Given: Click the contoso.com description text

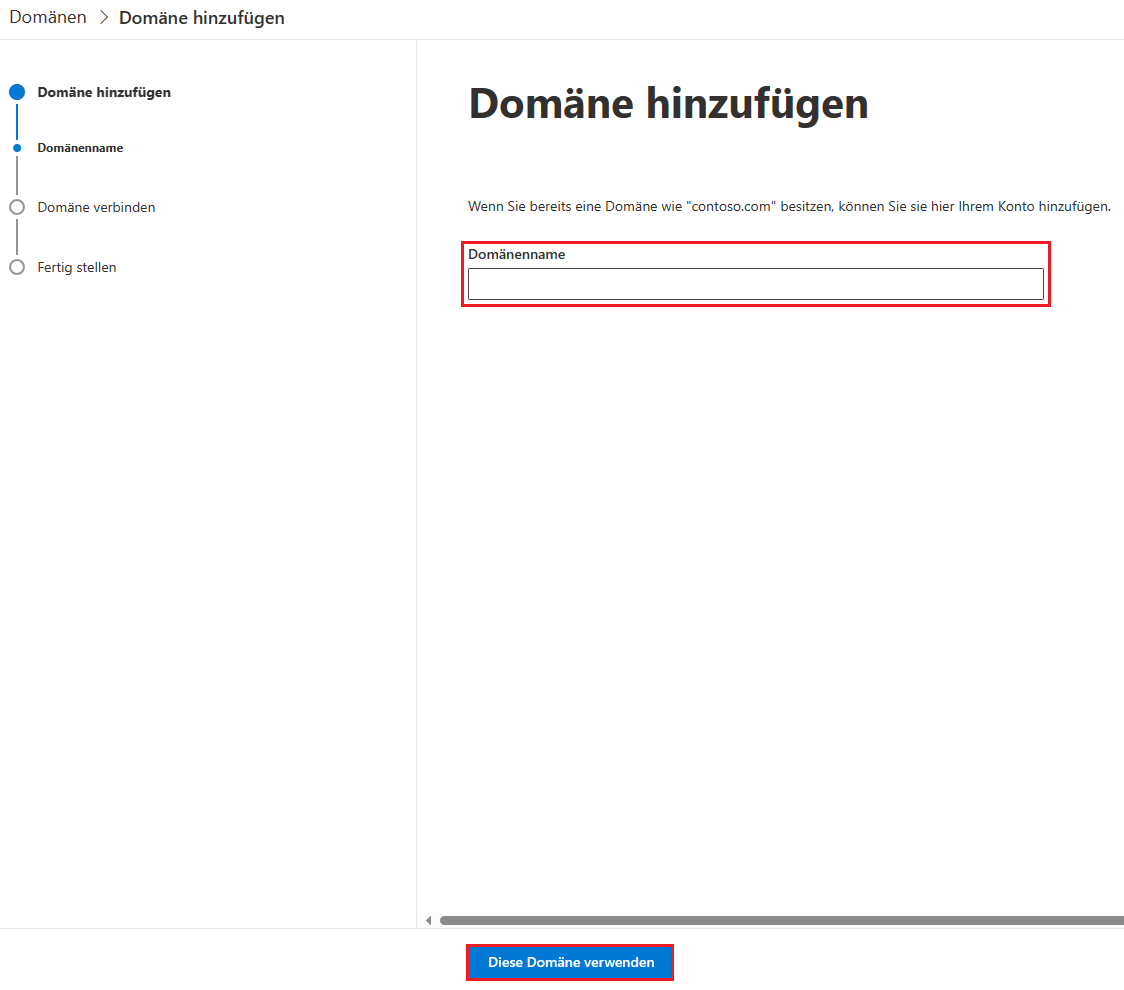Looking at the screenshot, I should point(789,206).
